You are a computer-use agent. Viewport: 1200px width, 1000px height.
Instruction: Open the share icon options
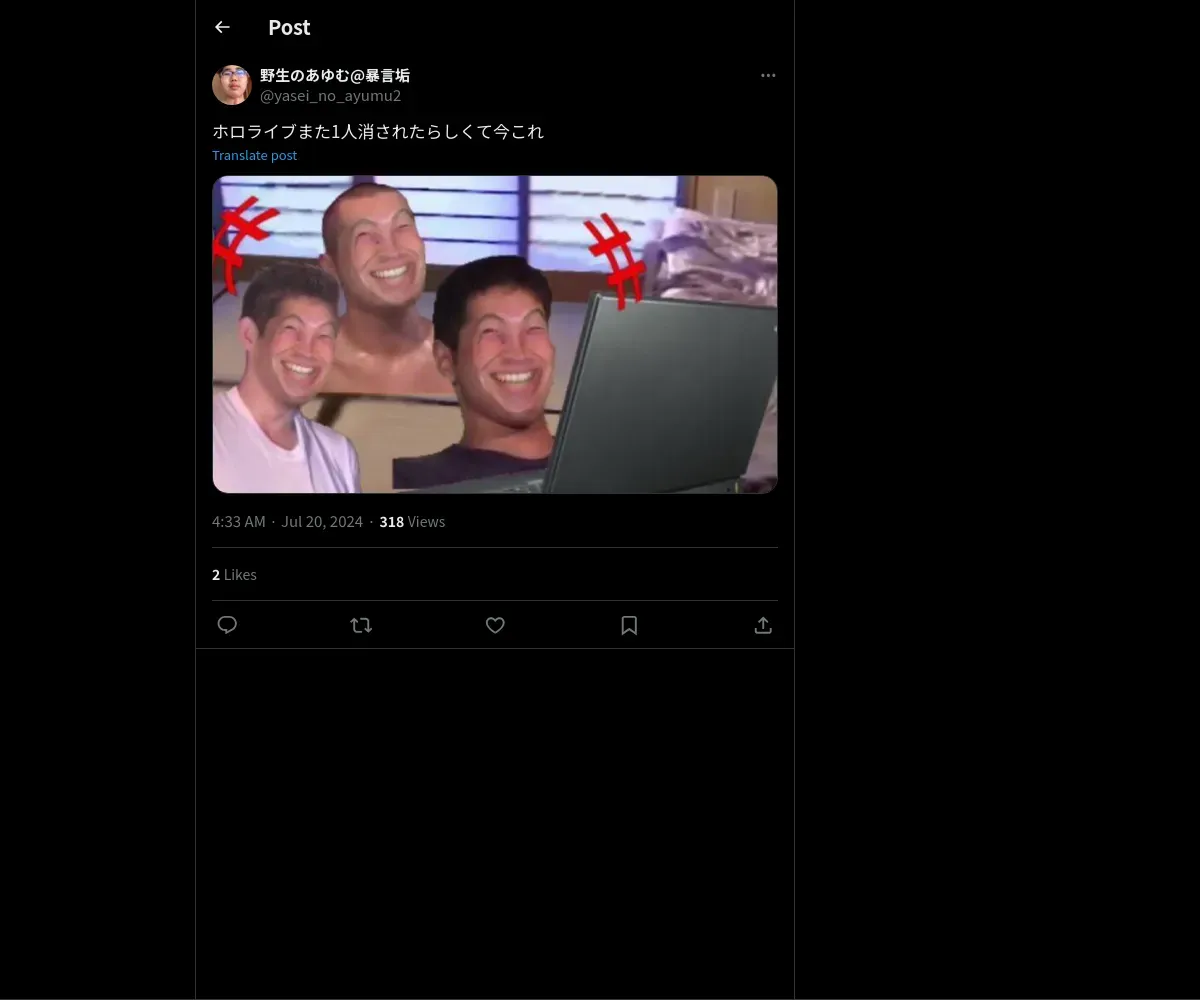763,625
